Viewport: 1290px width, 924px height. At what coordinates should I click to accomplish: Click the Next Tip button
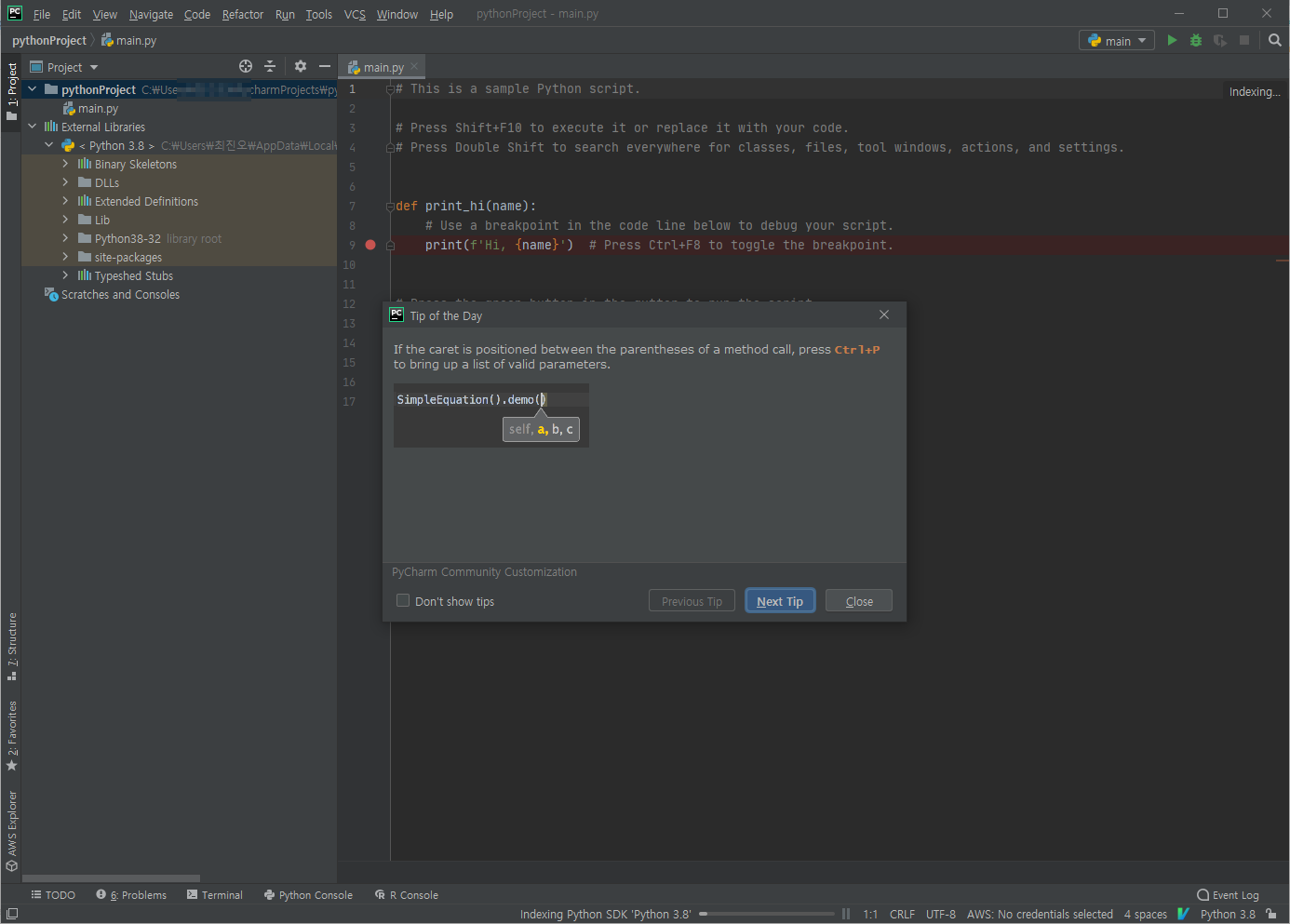click(x=780, y=601)
